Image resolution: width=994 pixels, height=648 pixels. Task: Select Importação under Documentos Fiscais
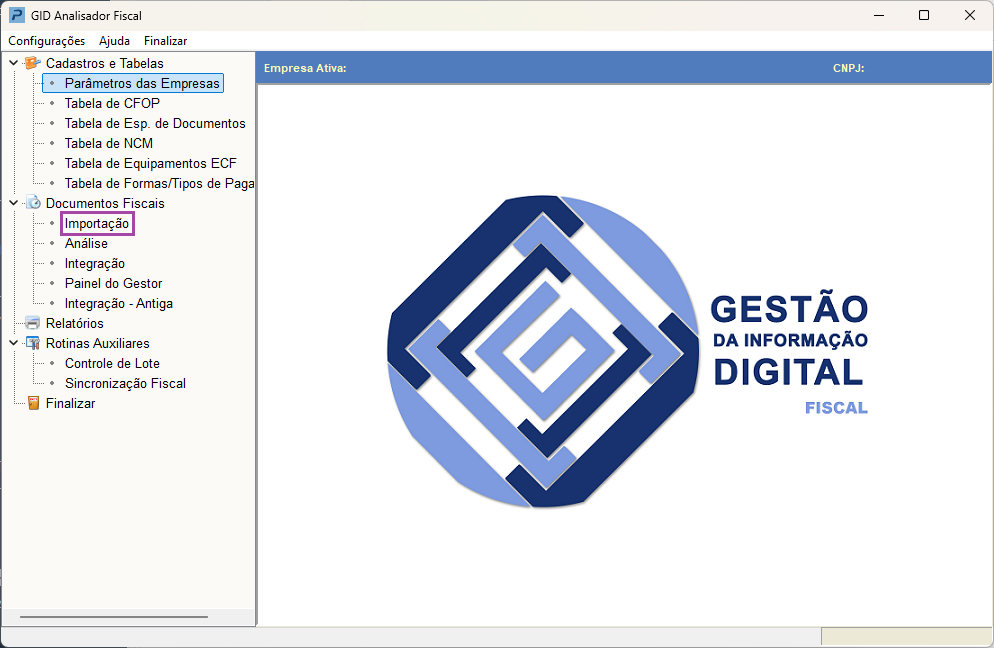click(x=97, y=224)
